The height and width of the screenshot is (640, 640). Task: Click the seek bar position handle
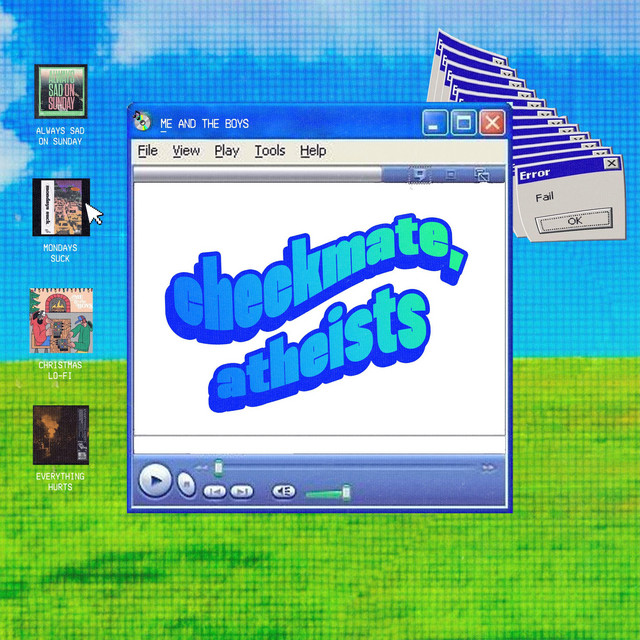[x=219, y=467]
